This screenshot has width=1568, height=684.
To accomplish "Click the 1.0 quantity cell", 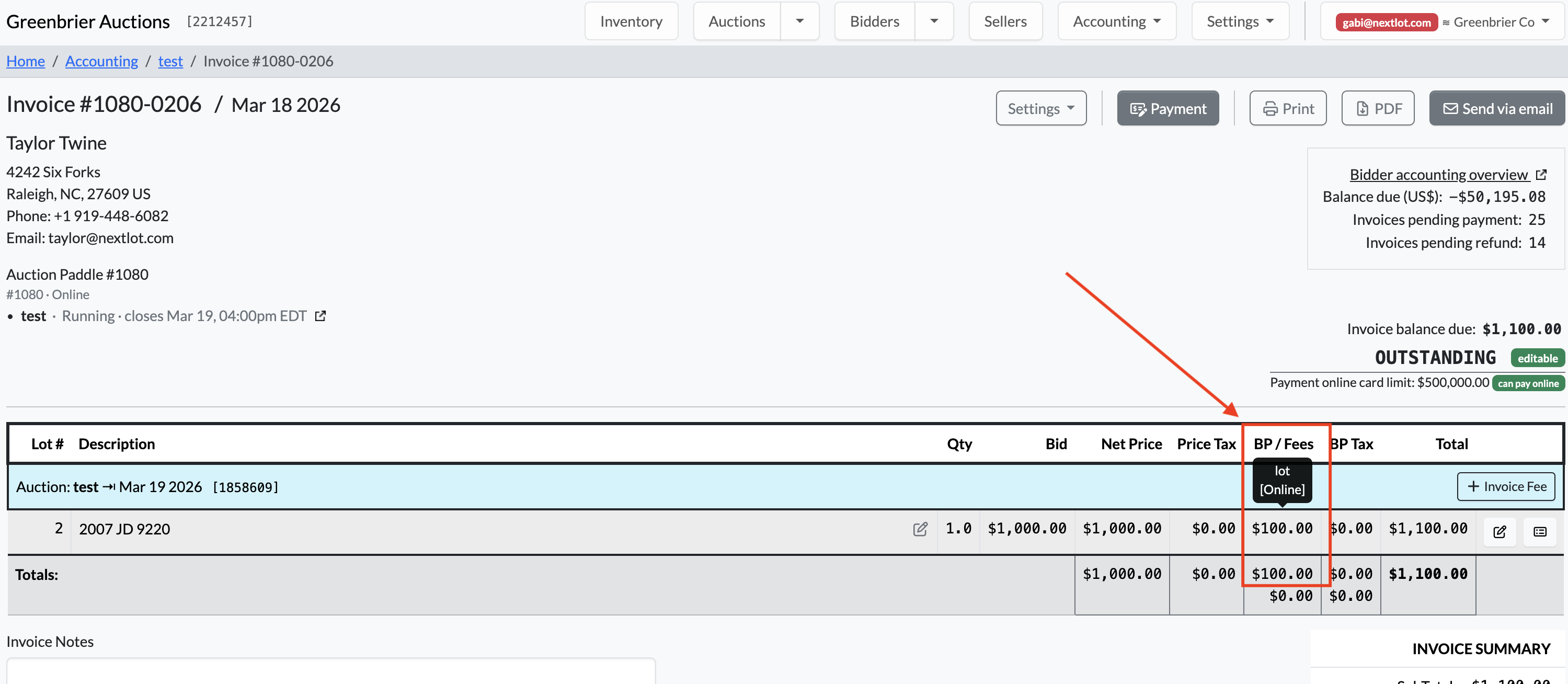I will (x=958, y=528).
